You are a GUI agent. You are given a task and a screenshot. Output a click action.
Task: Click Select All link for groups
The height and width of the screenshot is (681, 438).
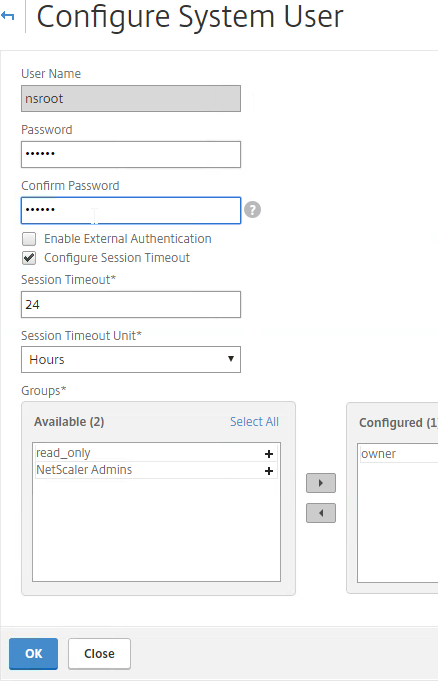(x=254, y=422)
